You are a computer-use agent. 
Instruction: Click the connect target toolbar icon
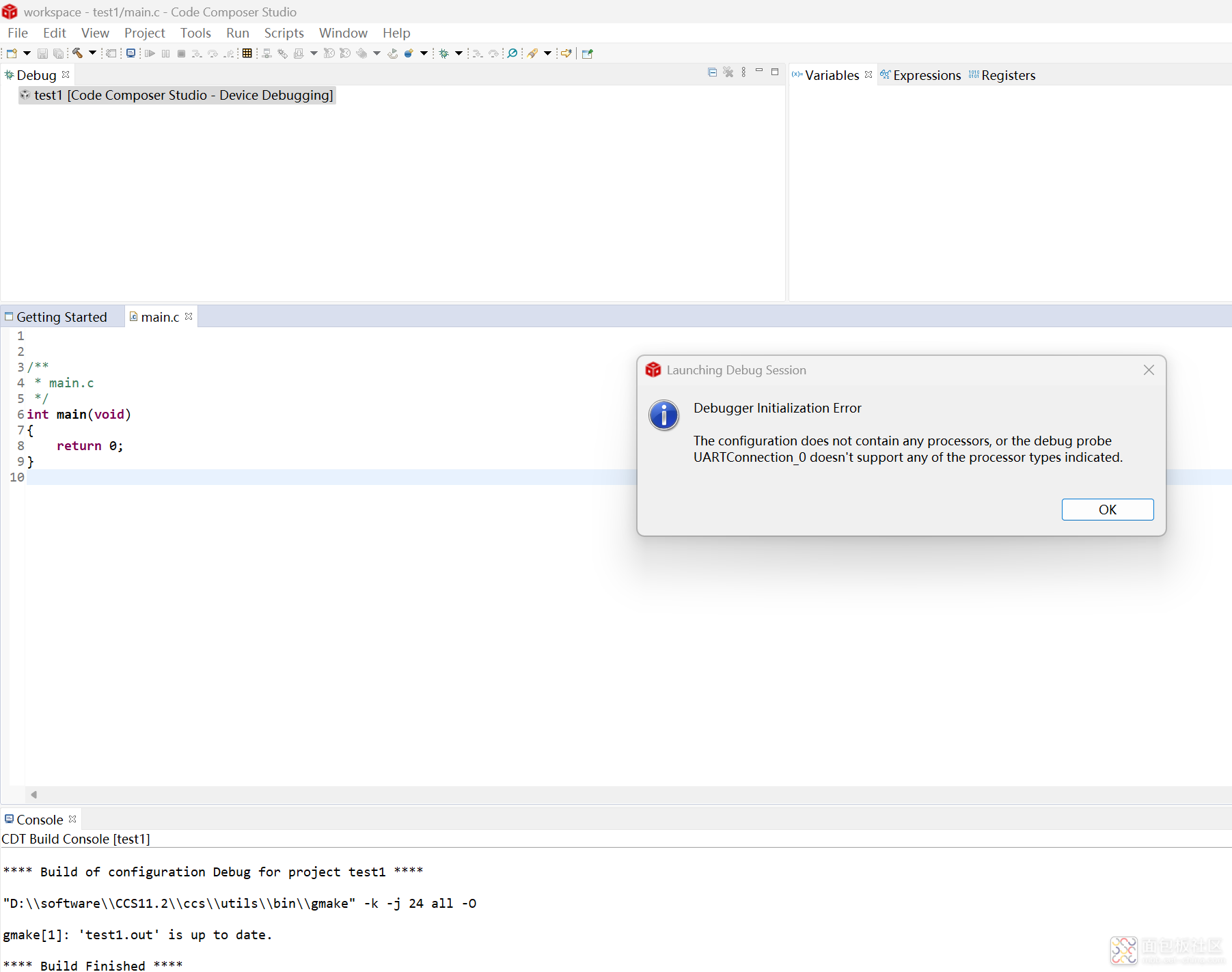point(266,53)
